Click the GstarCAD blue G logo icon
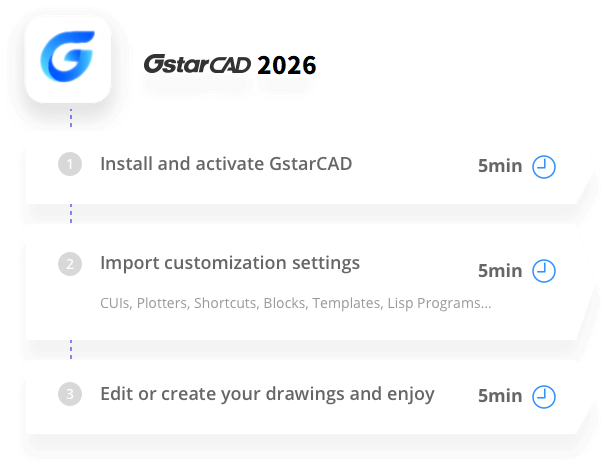This screenshot has width=610, height=469. [x=69, y=56]
